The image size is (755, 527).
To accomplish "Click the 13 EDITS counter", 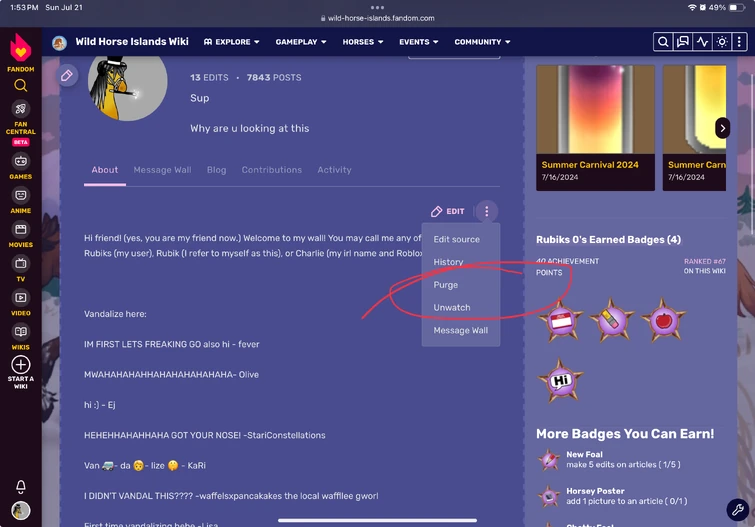I will pos(209,78).
